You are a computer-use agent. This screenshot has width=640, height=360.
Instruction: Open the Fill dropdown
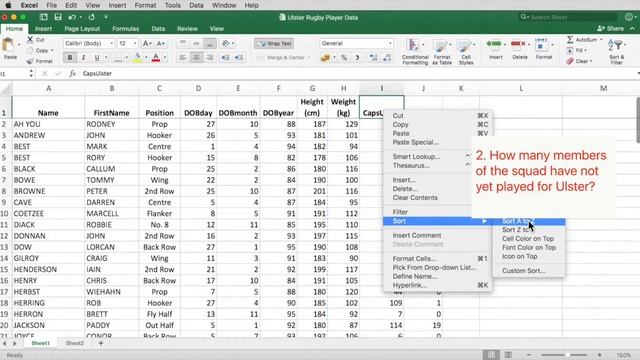tap(576, 51)
